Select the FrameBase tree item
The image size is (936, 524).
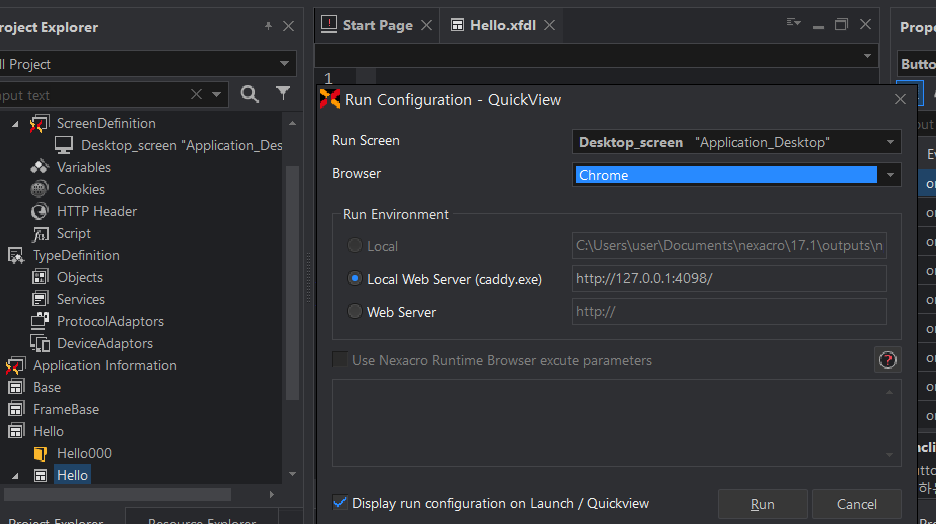66,409
